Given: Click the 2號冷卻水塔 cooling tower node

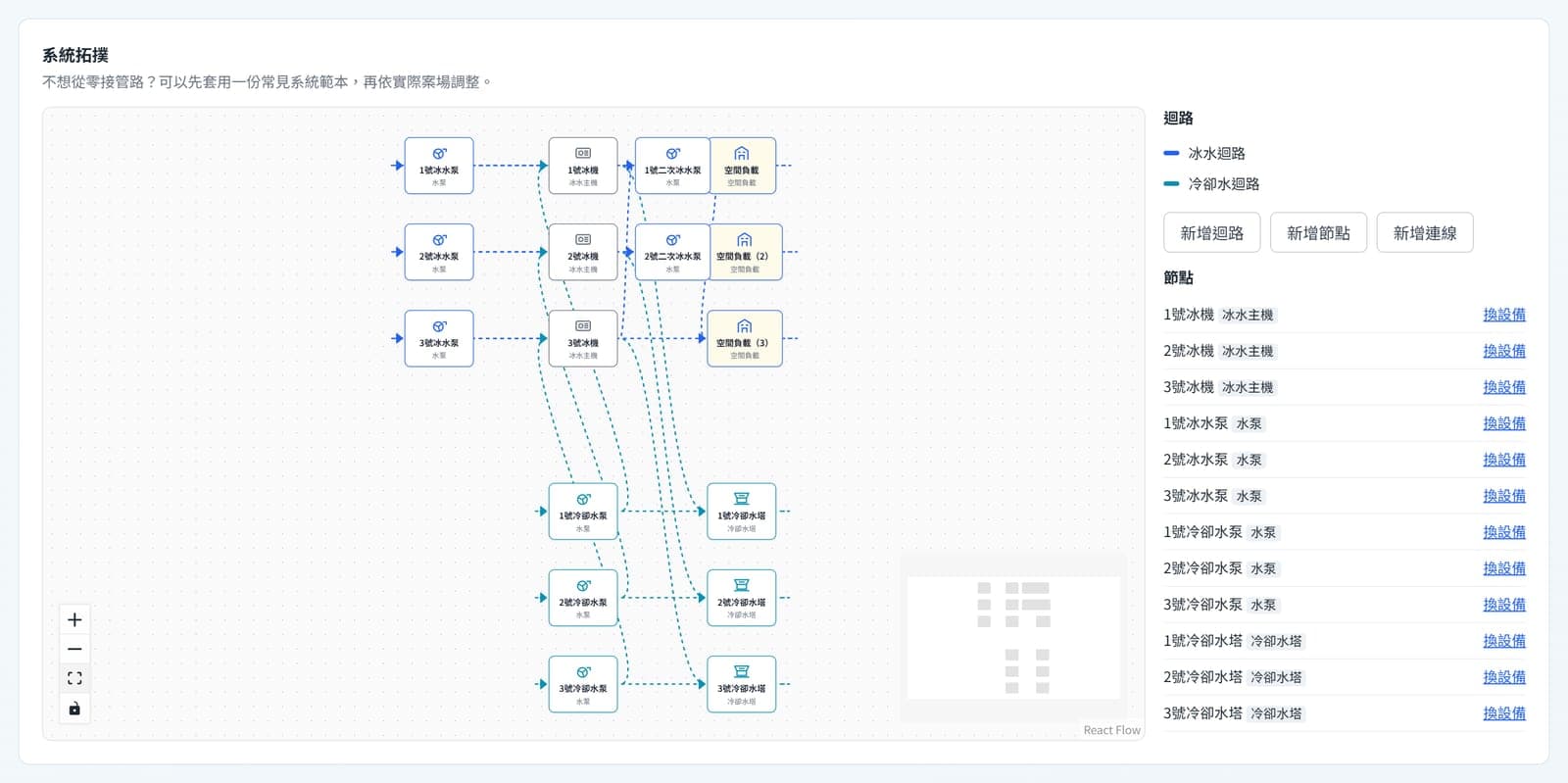Looking at the screenshot, I should click(742, 598).
